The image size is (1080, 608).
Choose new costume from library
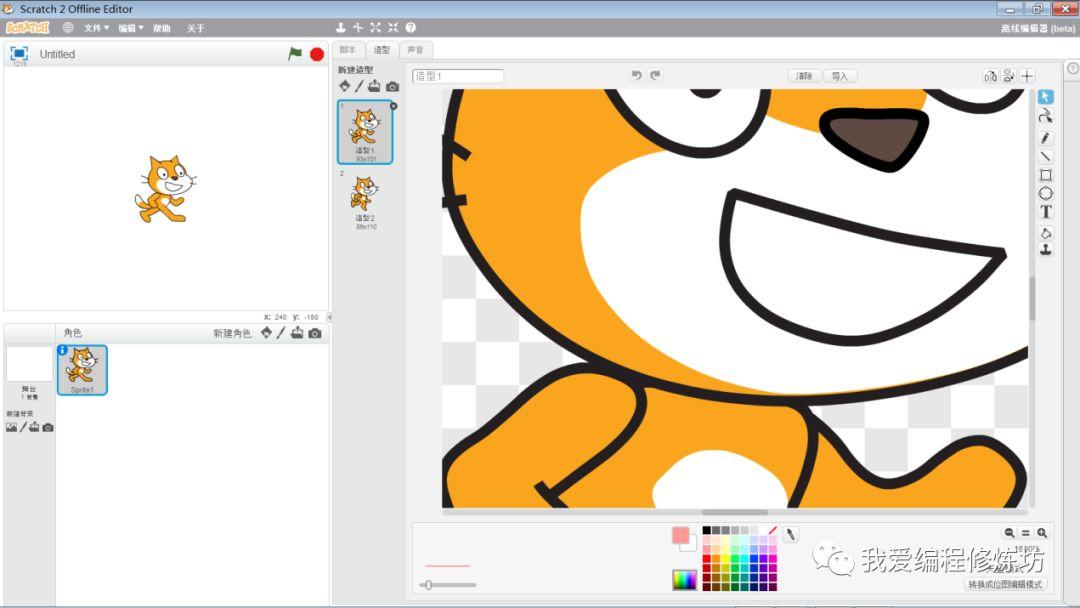344,86
